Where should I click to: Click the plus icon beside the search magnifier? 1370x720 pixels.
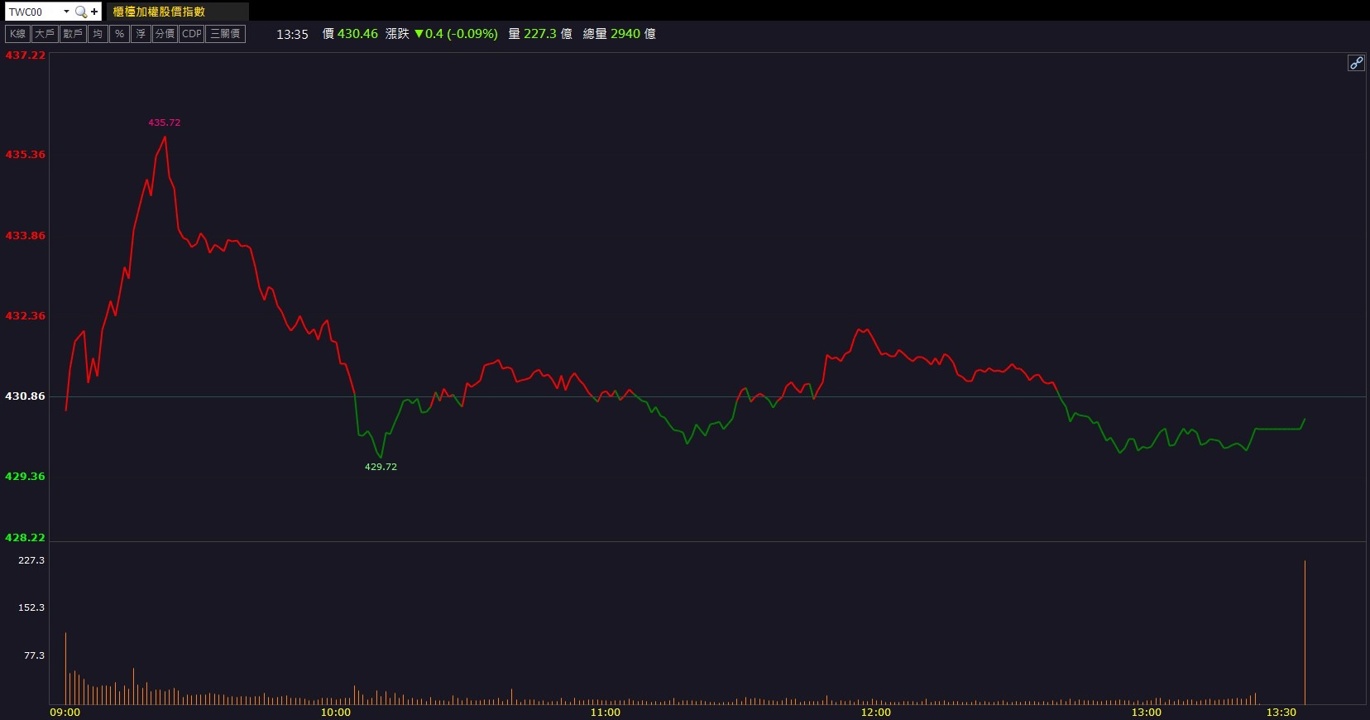(95, 12)
